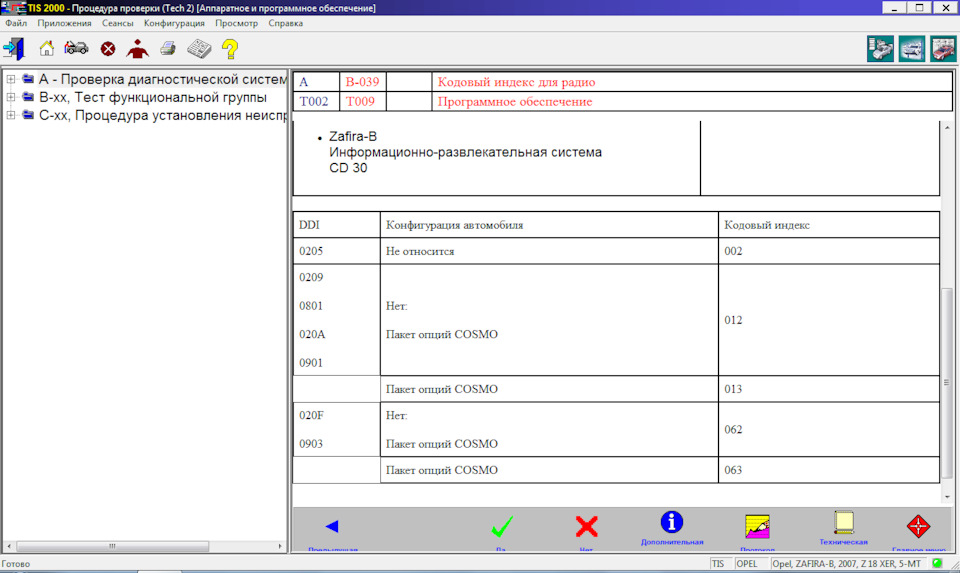The height and width of the screenshot is (573, 960).
Task: Select tree item C-xx, Процедура установления
Action: coord(163,115)
